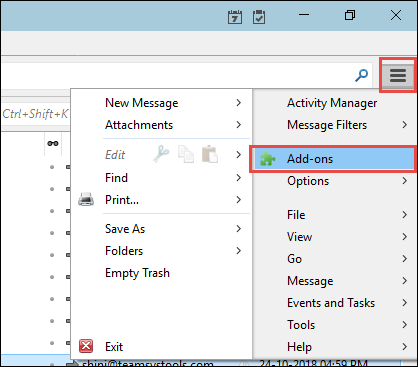Expand arrow next to Folders
418x367 pixels.
click(x=238, y=251)
